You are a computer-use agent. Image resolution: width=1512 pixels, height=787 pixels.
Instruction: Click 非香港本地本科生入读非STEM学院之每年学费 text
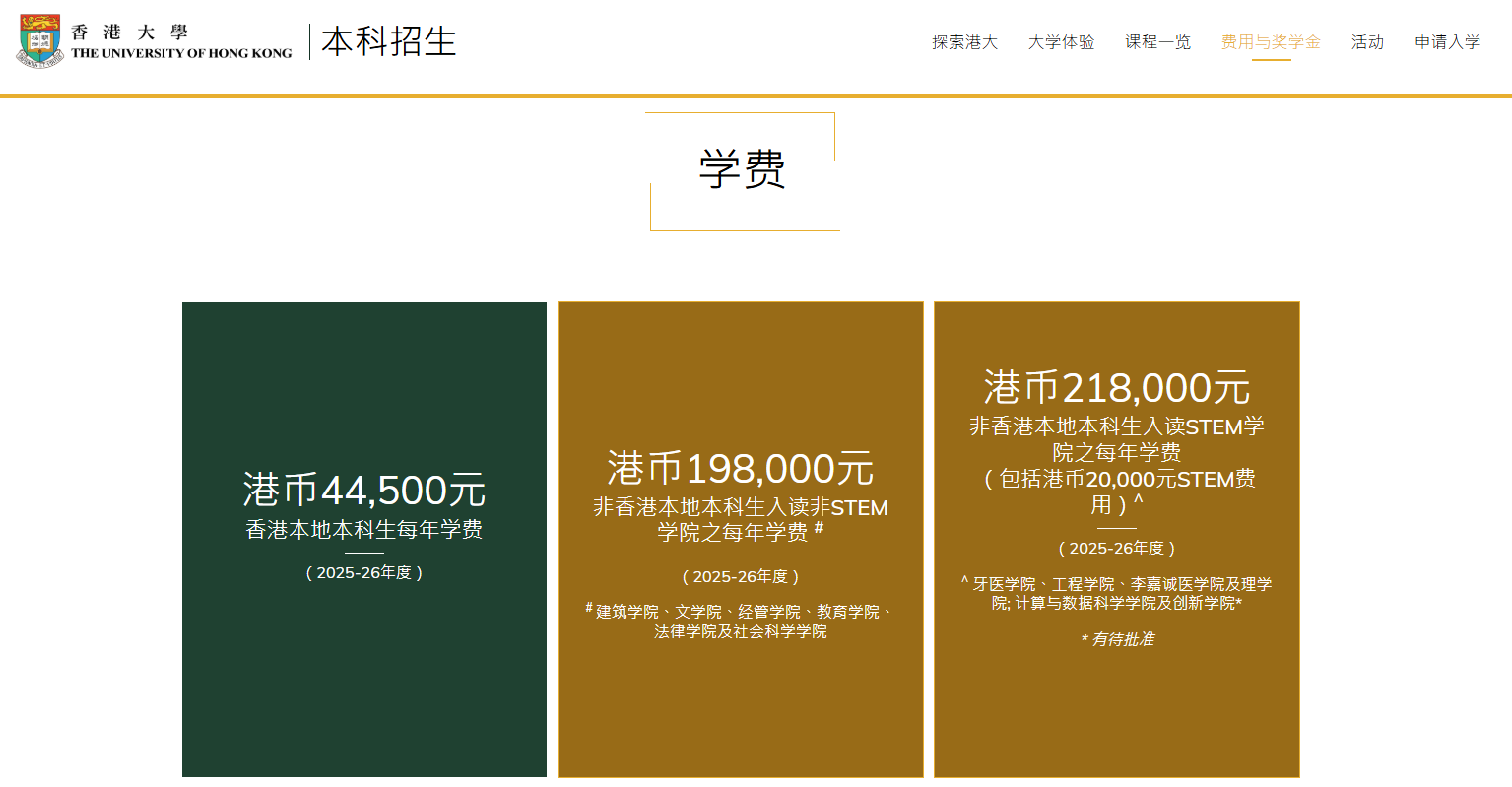pyautogui.click(x=741, y=520)
